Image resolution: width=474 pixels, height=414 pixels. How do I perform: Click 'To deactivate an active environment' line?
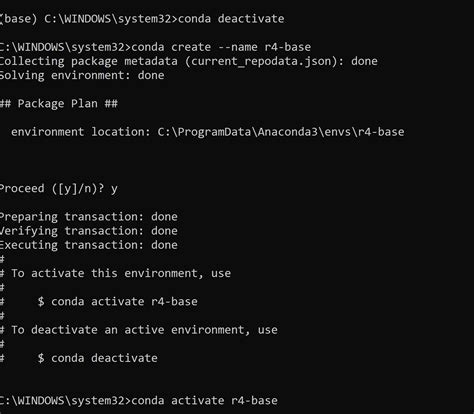tap(144, 330)
